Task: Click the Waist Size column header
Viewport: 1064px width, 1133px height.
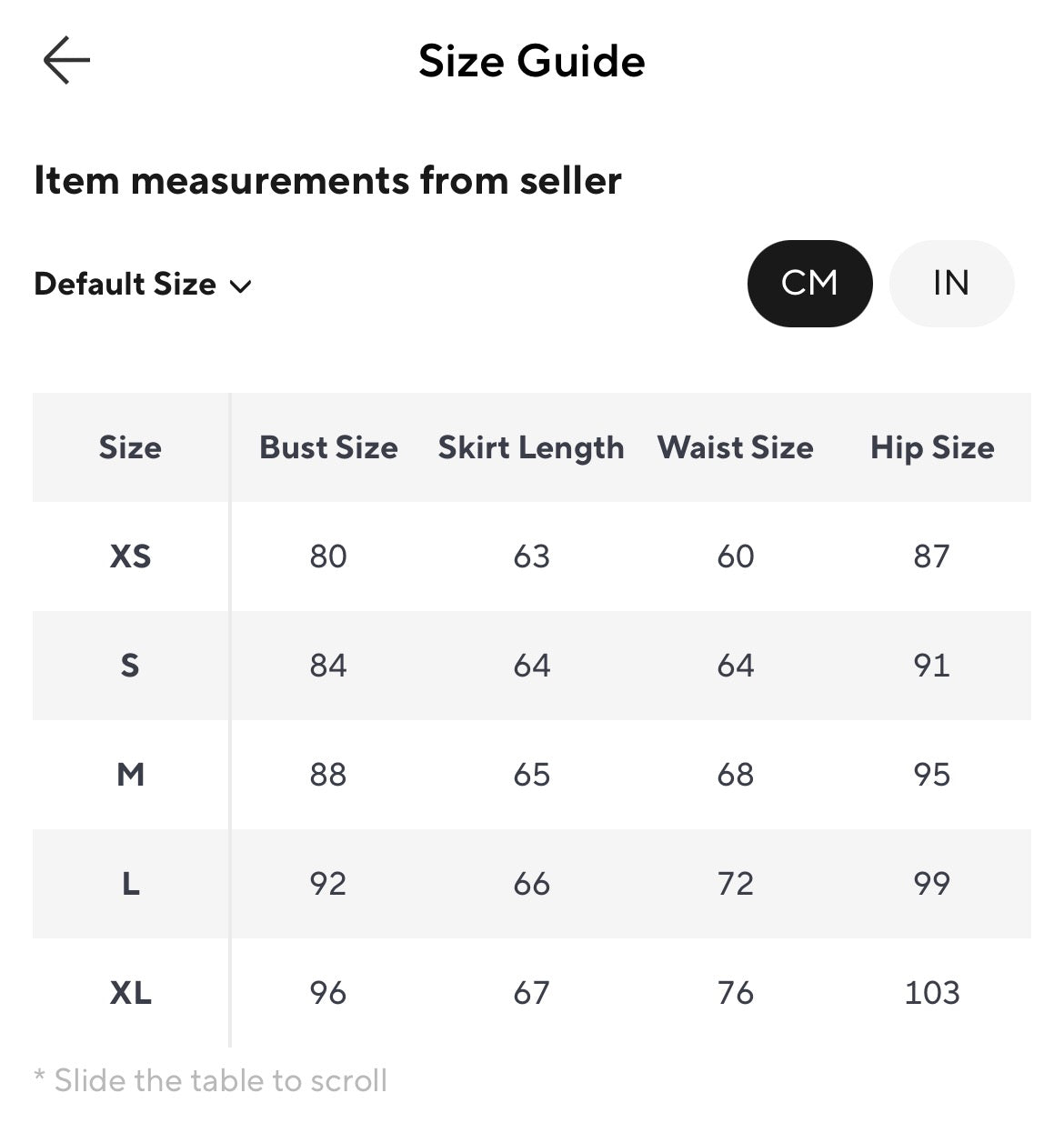Action: (735, 447)
